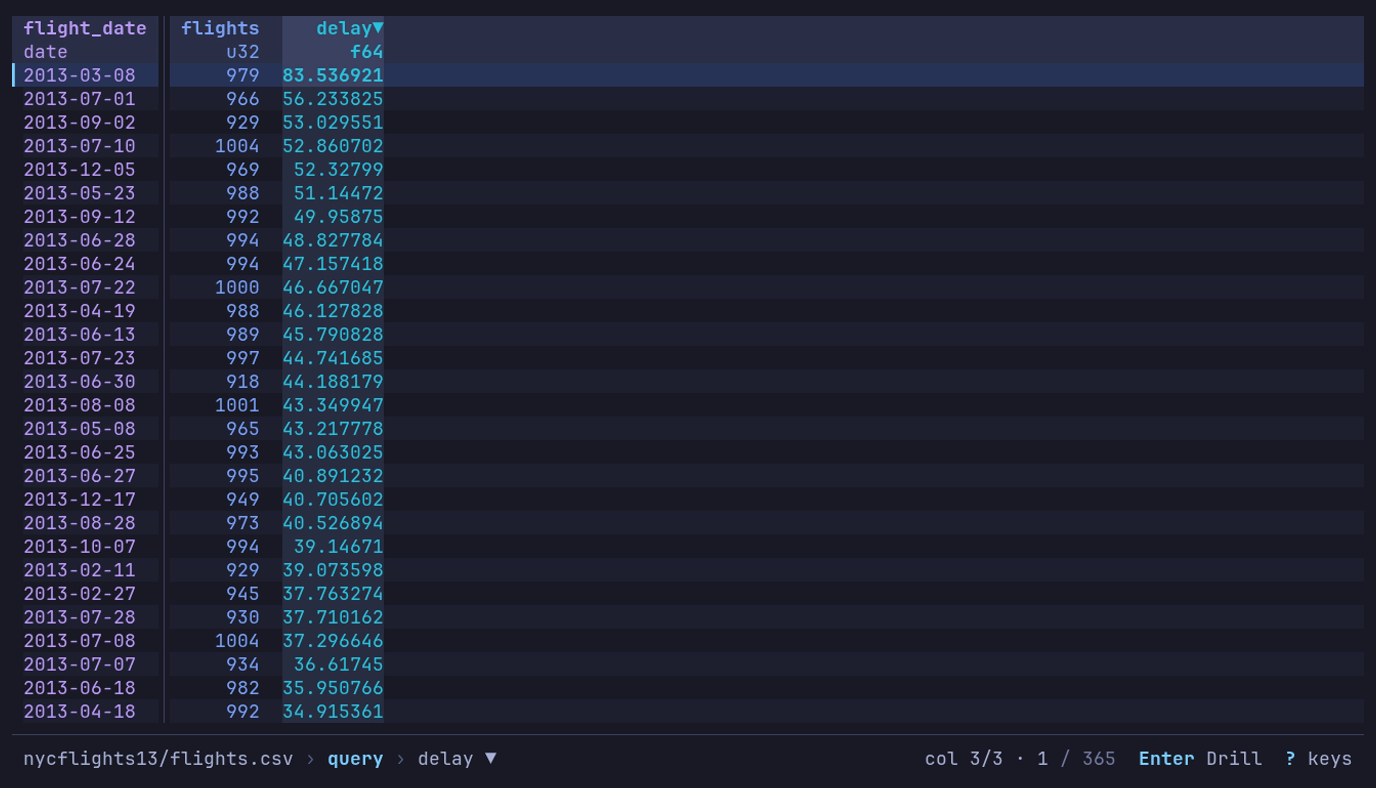Click delay value 35.950766
1376x788 pixels.
(333, 688)
